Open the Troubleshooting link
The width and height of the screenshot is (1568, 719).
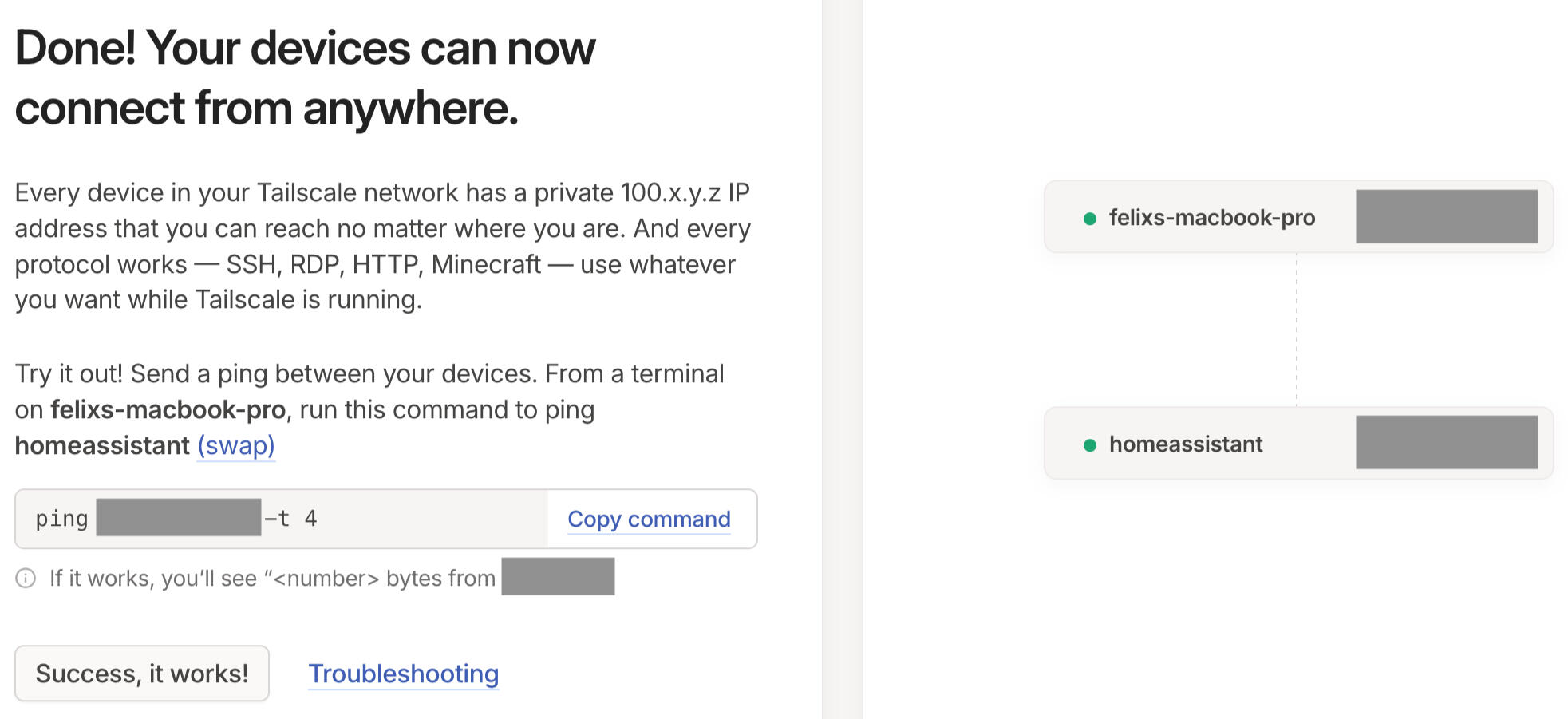(403, 674)
